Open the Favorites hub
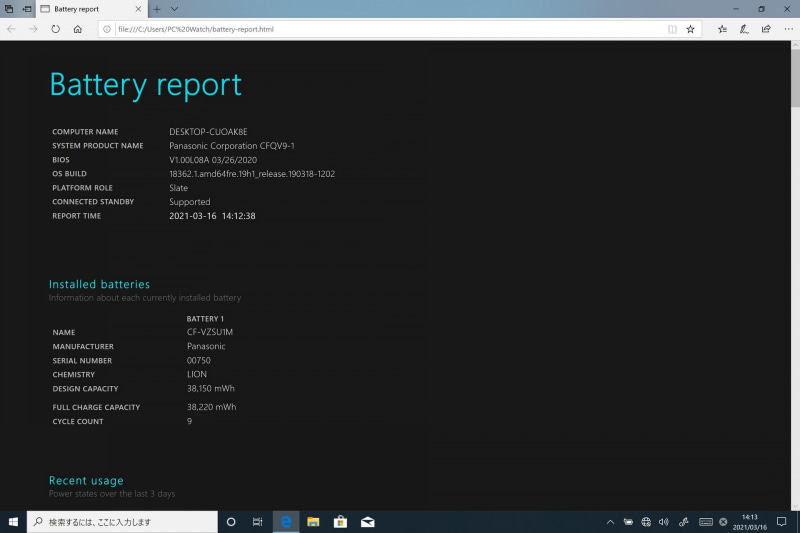800x533 pixels. 722,29
